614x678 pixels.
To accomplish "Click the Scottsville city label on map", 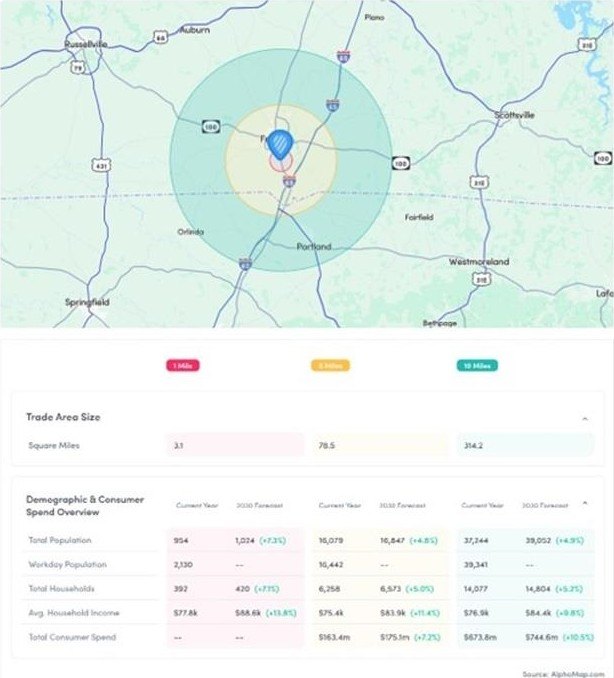I will pos(514,116).
